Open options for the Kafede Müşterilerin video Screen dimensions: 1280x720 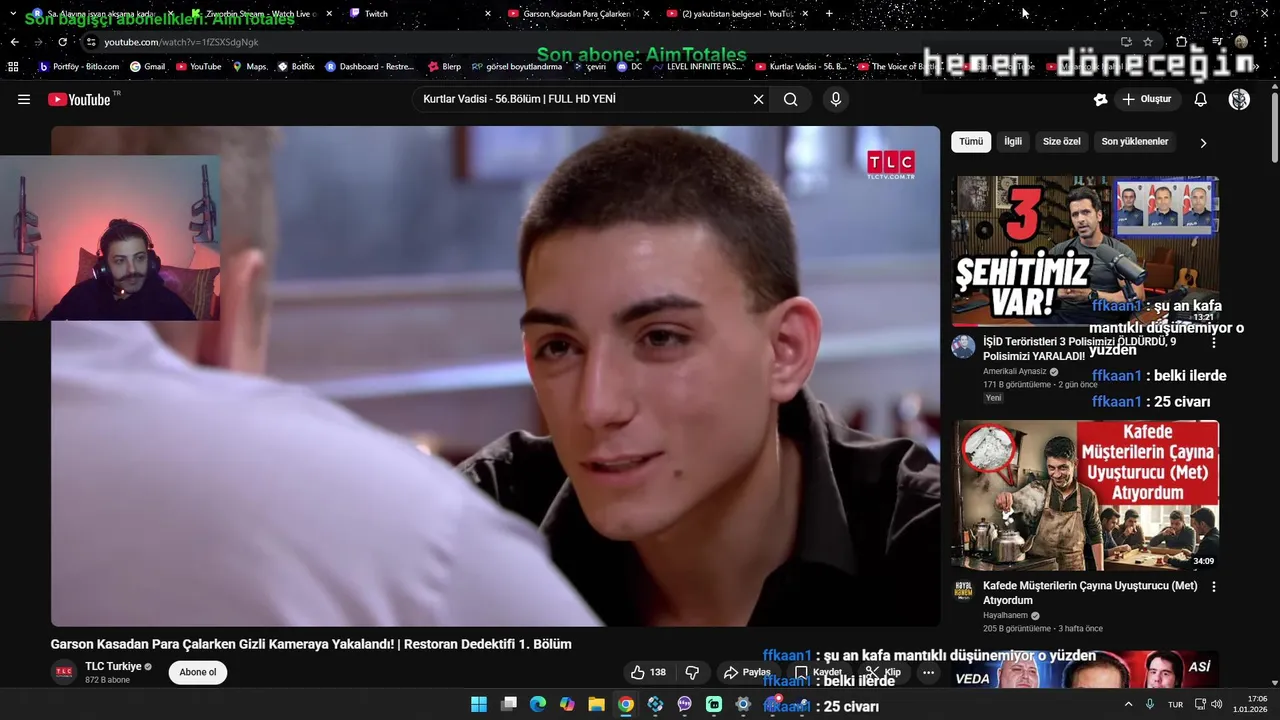[x=1214, y=587]
